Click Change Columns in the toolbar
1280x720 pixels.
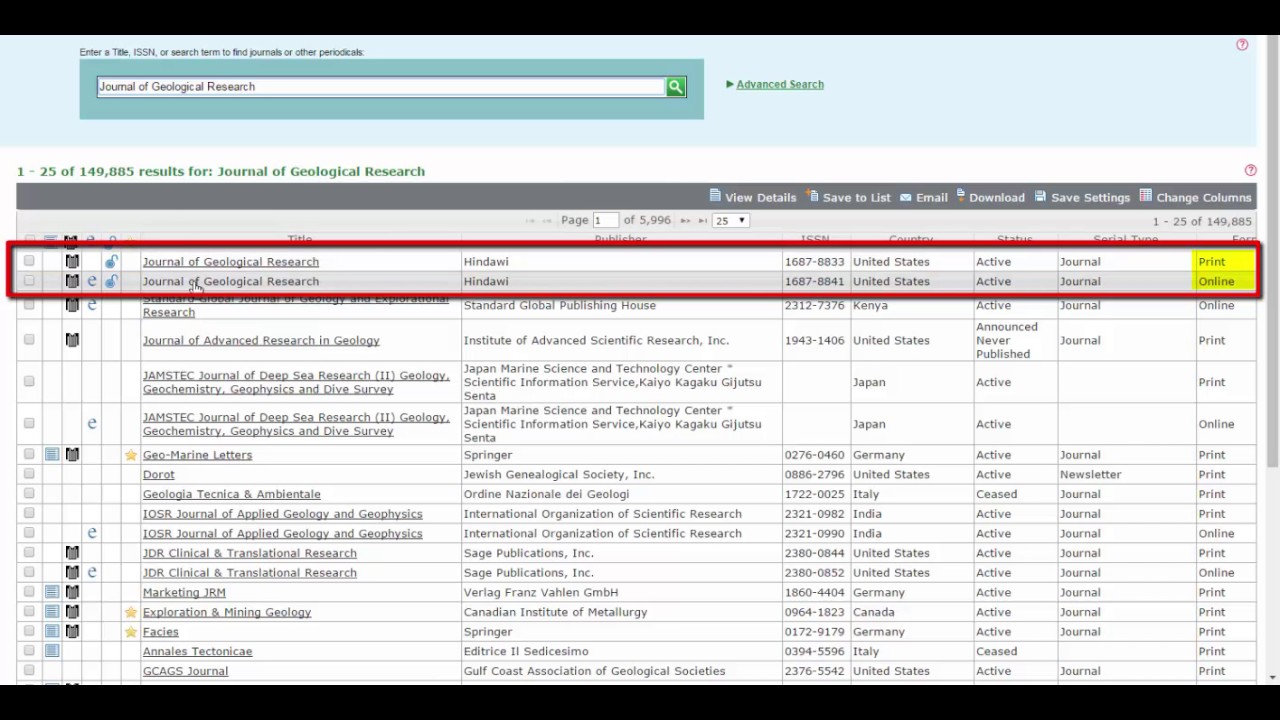pyautogui.click(x=1195, y=197)
